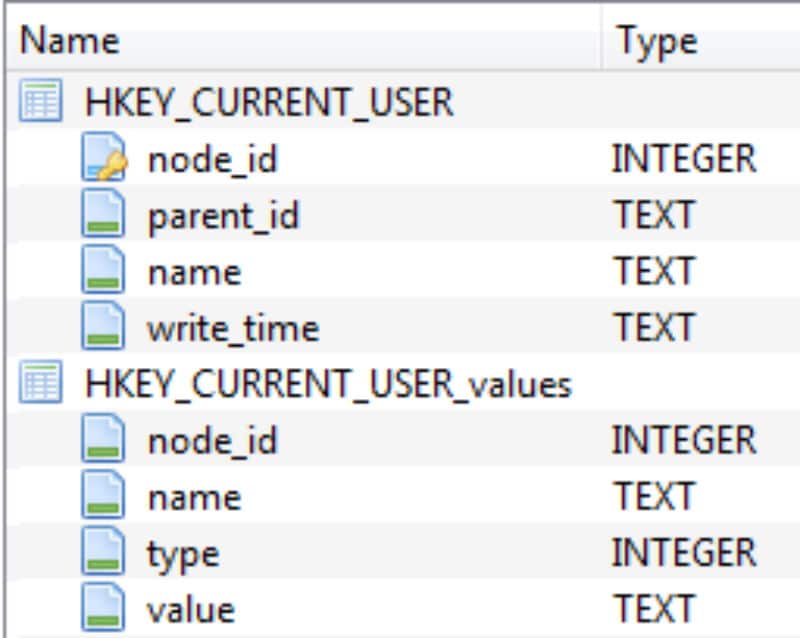This screenshot has height=638, width=800.
Task: Select the type column entry
Action: pyautogui.click(x=183, y=553)
